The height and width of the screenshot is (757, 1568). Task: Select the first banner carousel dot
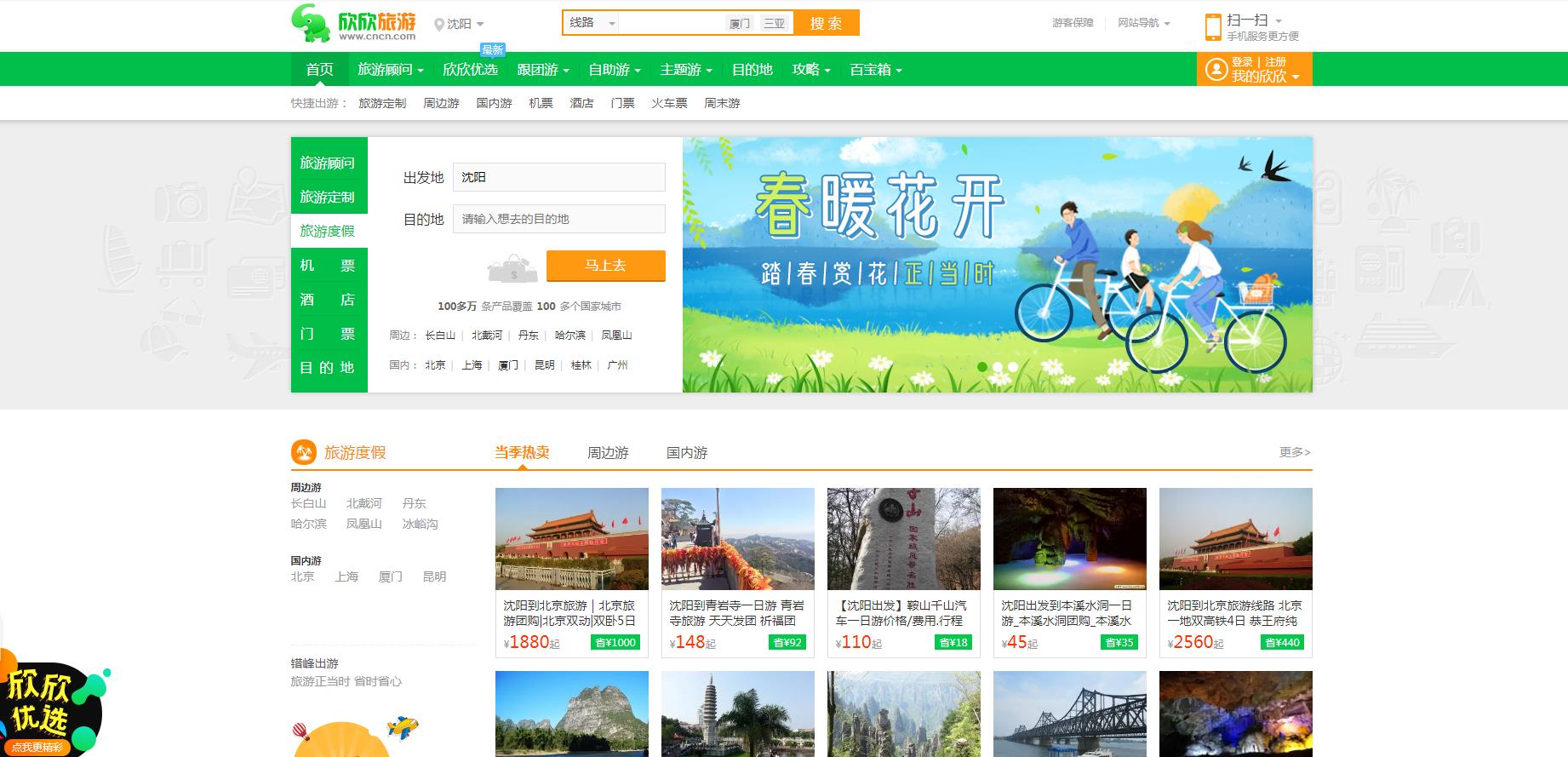[x=982, y=367]
